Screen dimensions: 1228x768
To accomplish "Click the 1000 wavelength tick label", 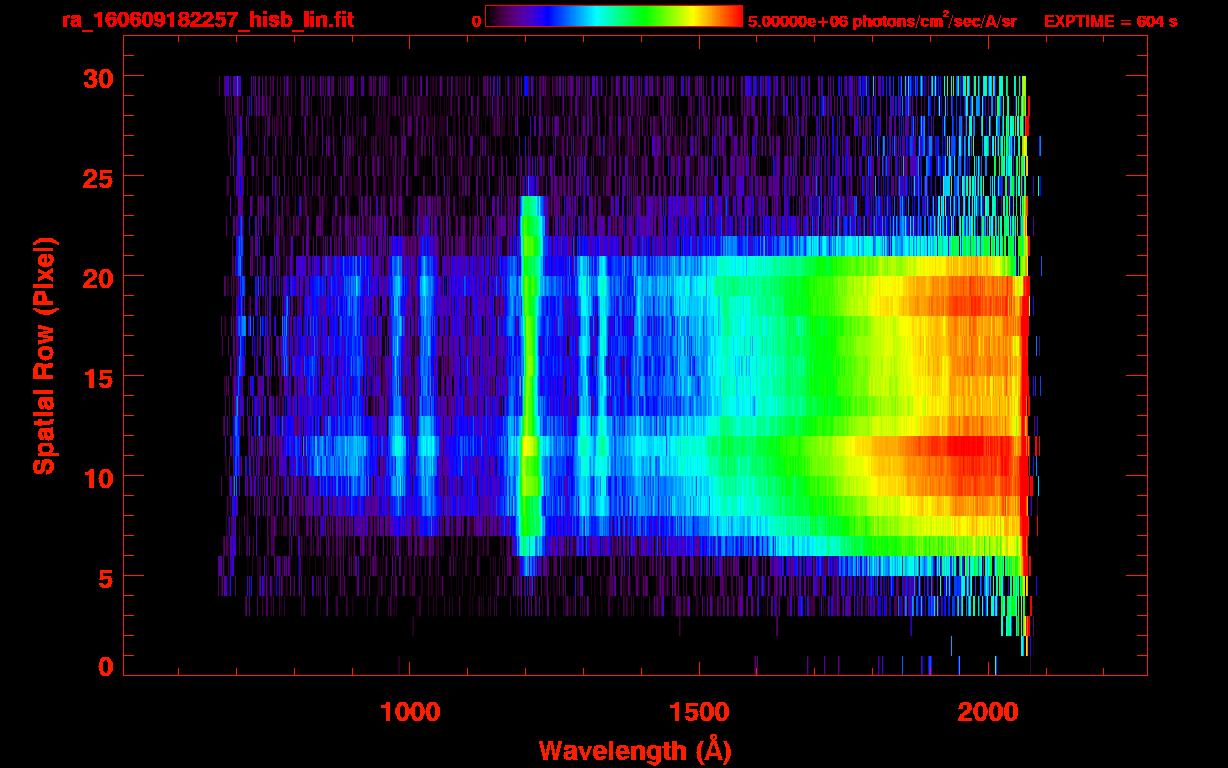I will point(409,712).
